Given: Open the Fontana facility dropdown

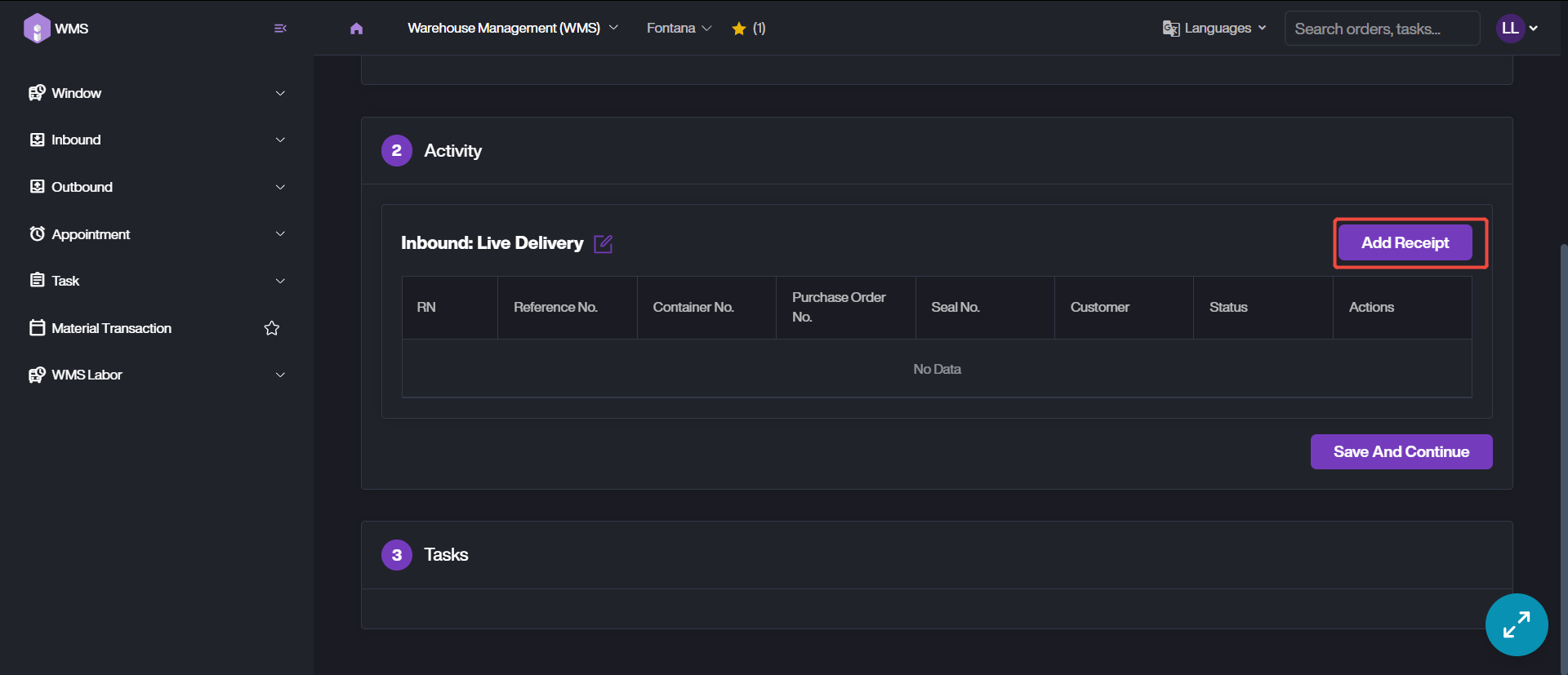Looking at the screenshot, I should point(679,29).
